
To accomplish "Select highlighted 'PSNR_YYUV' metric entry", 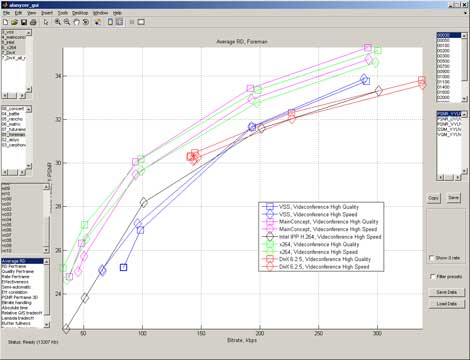I will coord(449,114).
